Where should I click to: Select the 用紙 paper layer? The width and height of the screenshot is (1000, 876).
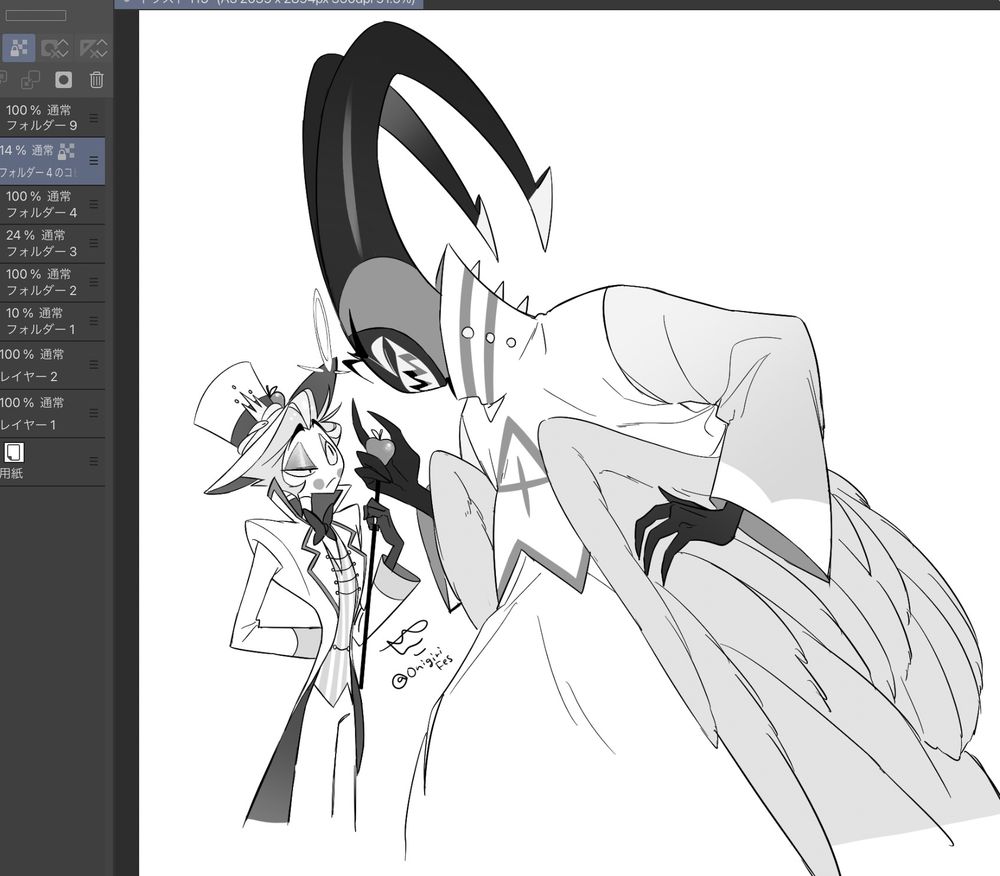[52, 462]
